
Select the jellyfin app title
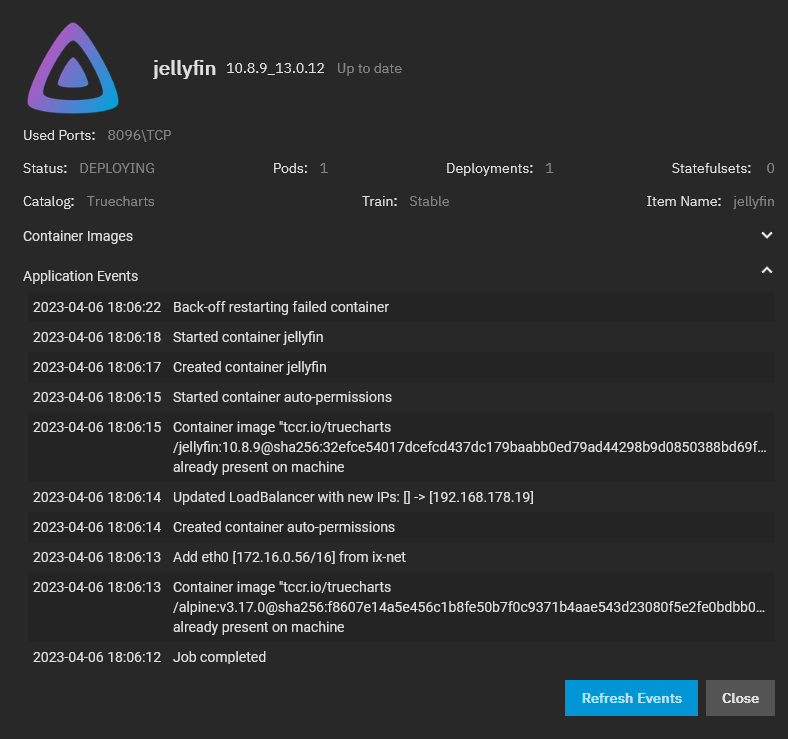184,68
